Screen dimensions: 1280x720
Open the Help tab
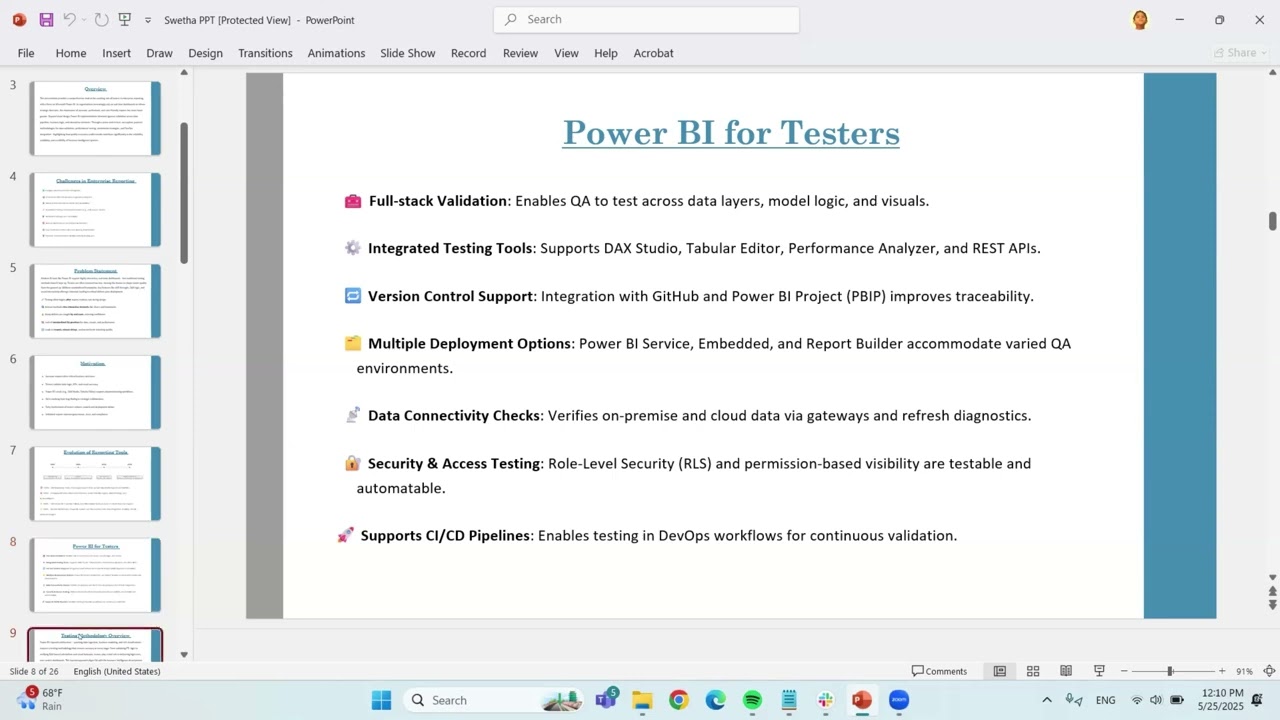point(606,53)
